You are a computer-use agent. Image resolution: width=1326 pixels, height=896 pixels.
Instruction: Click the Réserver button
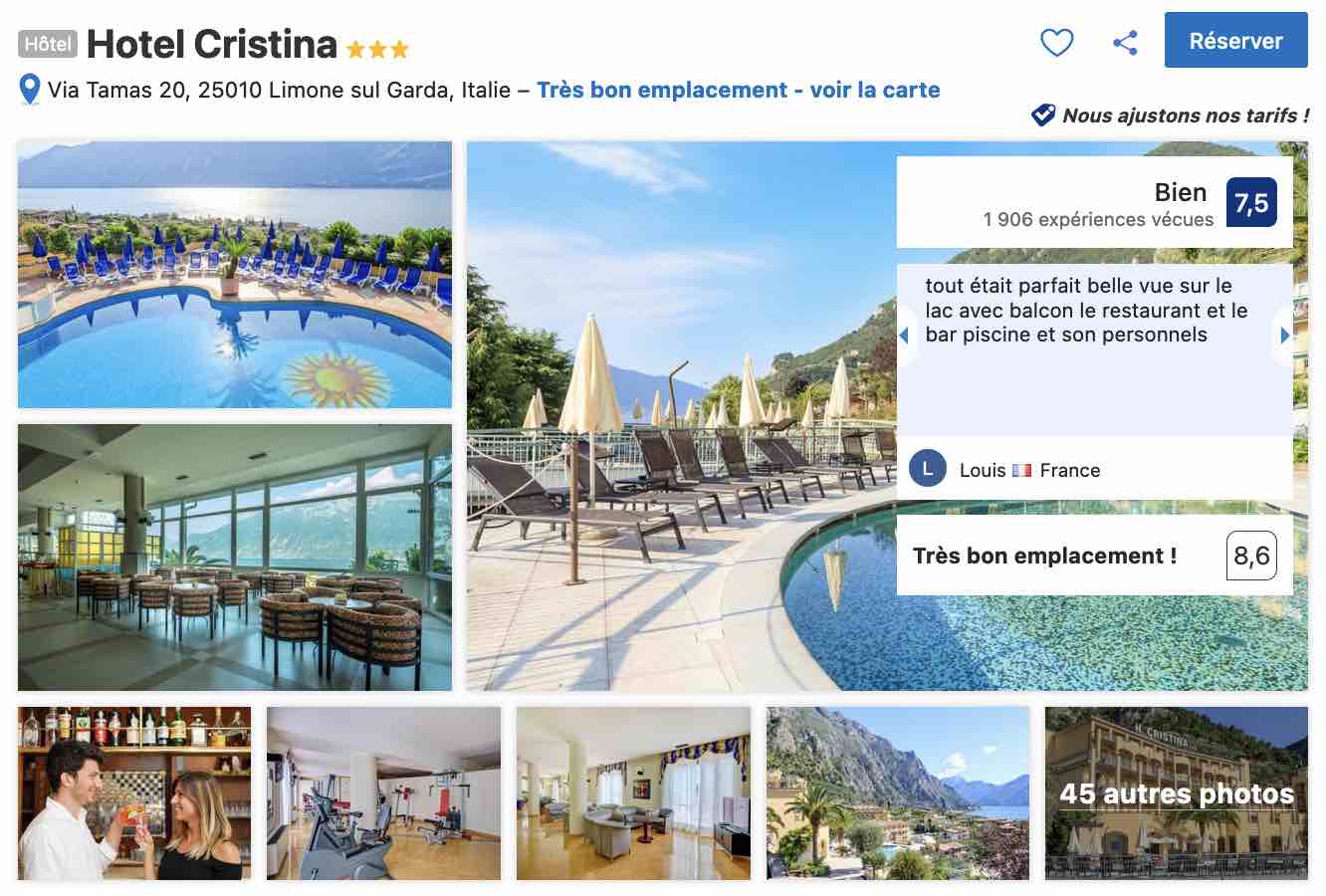pyautogui.click(x=1235, y=41)
